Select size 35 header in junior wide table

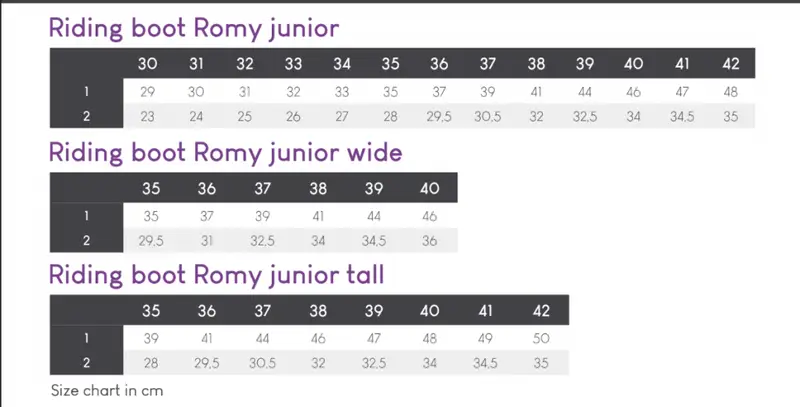click(151, 188)
